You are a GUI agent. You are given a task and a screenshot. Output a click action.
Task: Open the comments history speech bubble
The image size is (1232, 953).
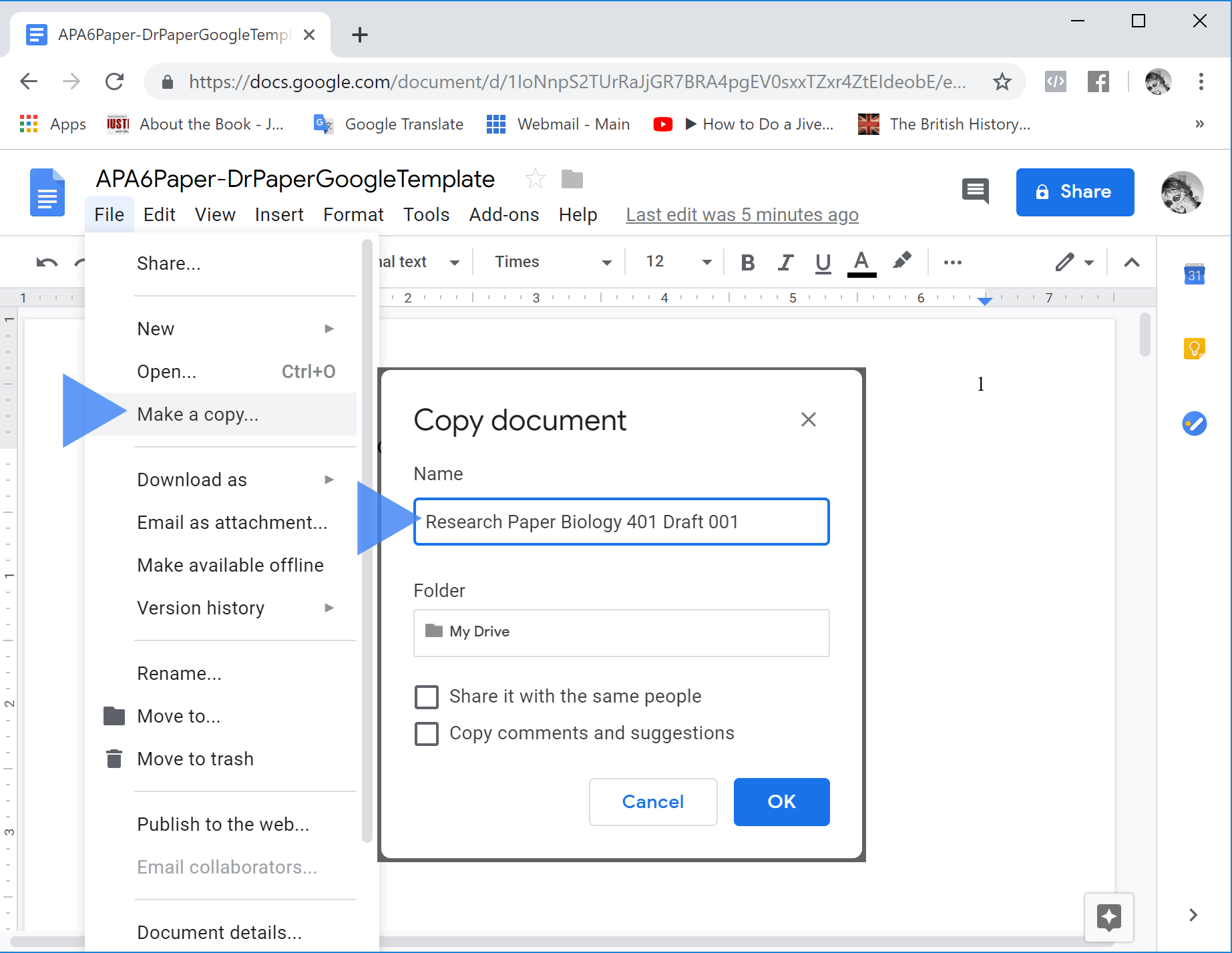pyautogui.click(x=976, y=192)
